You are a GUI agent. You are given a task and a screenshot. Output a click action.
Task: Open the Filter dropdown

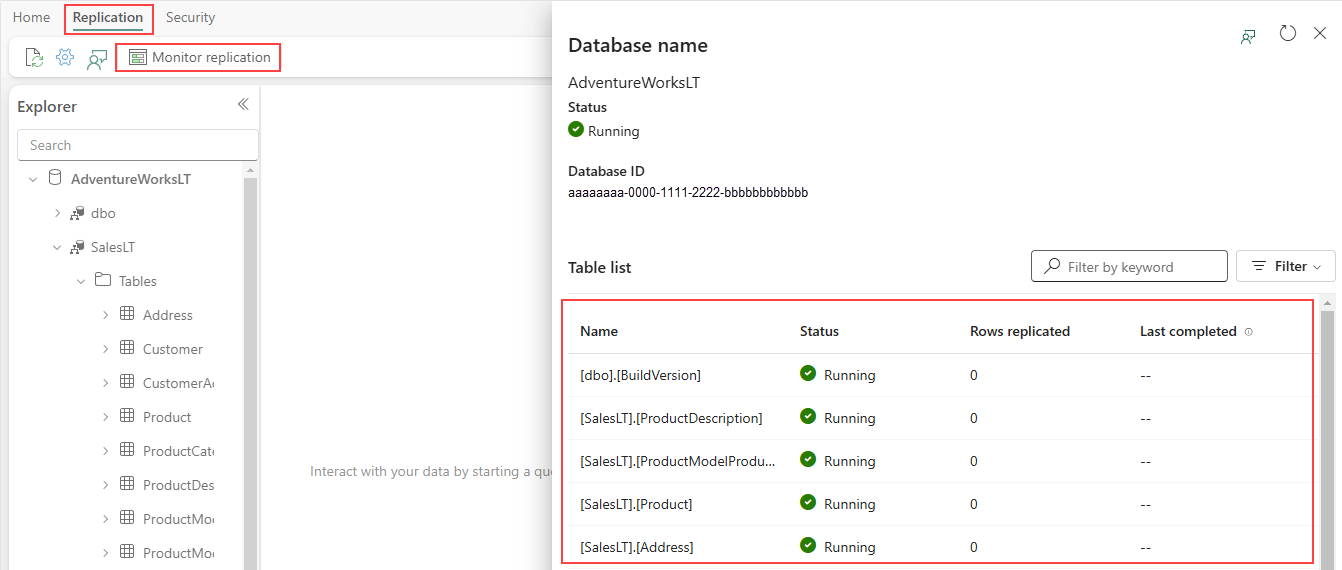(1286, 266)
